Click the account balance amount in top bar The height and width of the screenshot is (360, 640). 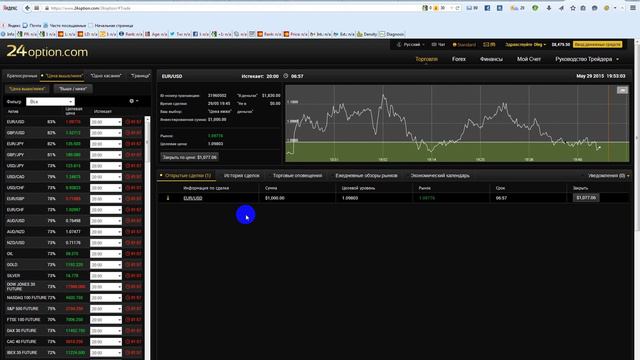pos(560,44)
